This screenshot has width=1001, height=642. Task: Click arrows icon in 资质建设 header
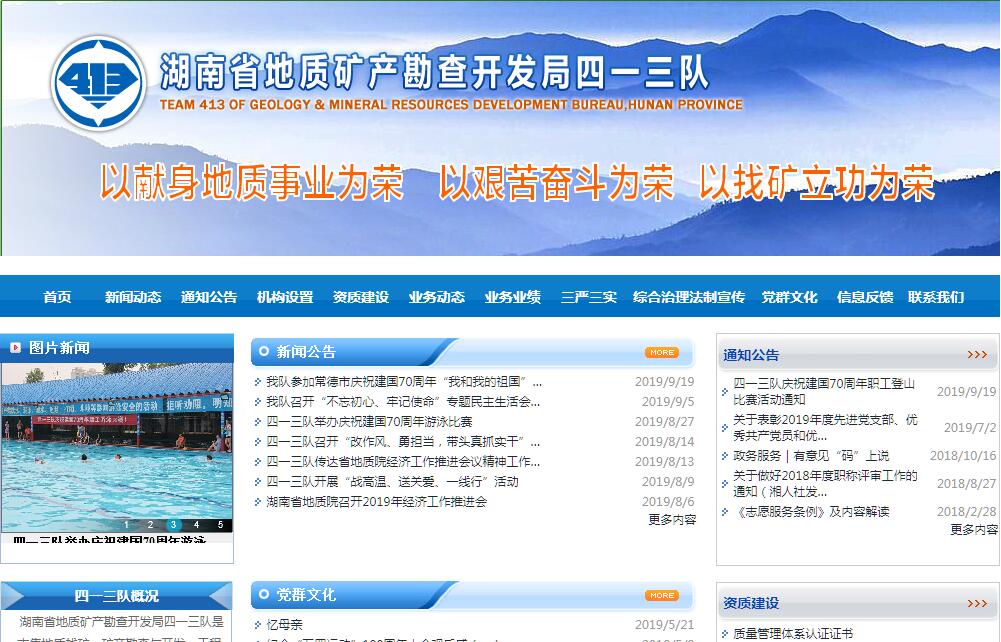(977, 603)
